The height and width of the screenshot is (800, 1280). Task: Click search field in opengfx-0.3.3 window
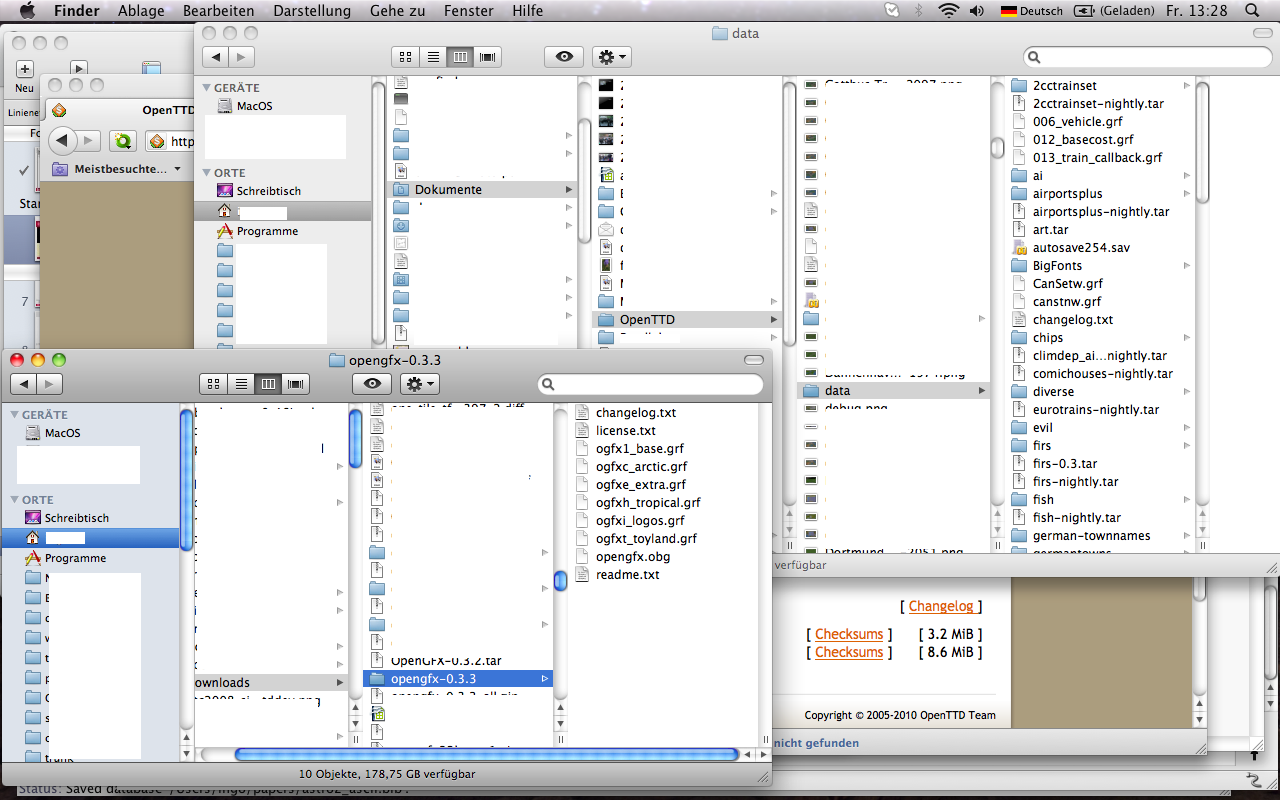(x=651, y=384)
